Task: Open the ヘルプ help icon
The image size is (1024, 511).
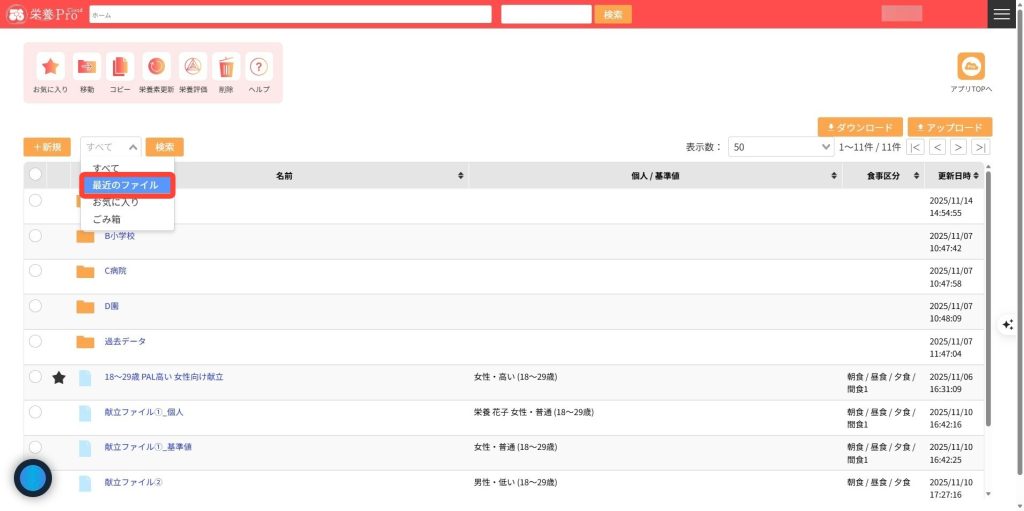Action: point(259,67)
